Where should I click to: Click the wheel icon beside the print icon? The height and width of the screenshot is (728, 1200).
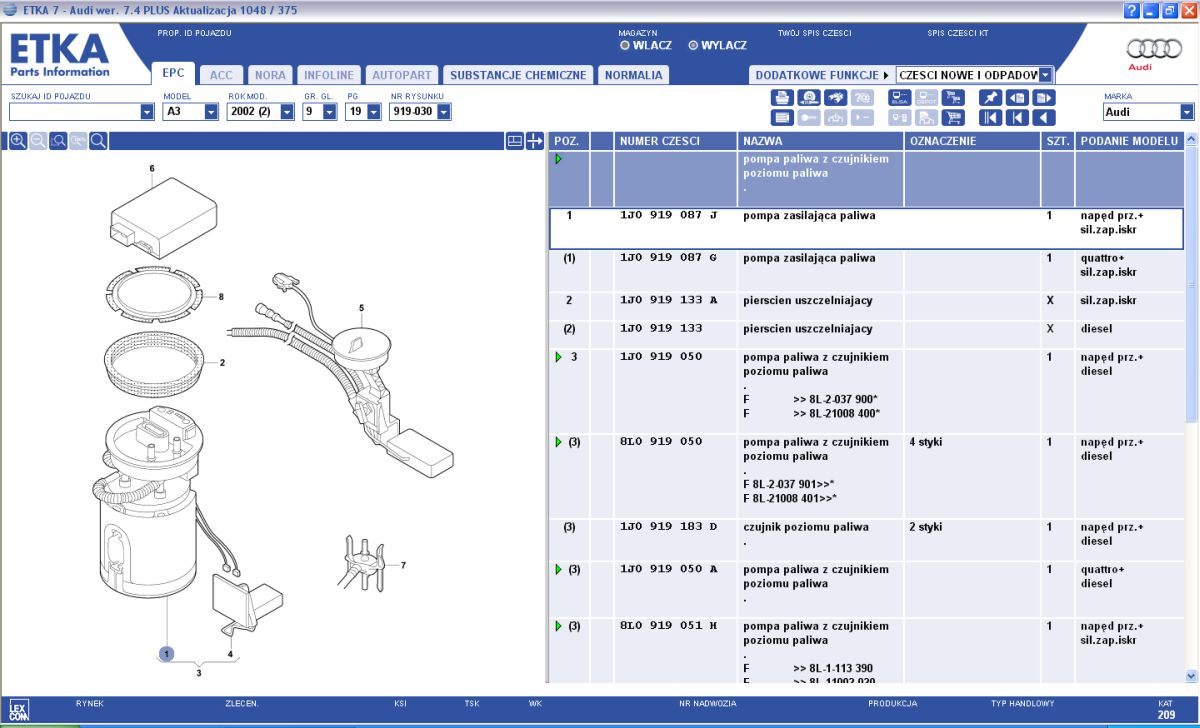click(x=808, y=98)
